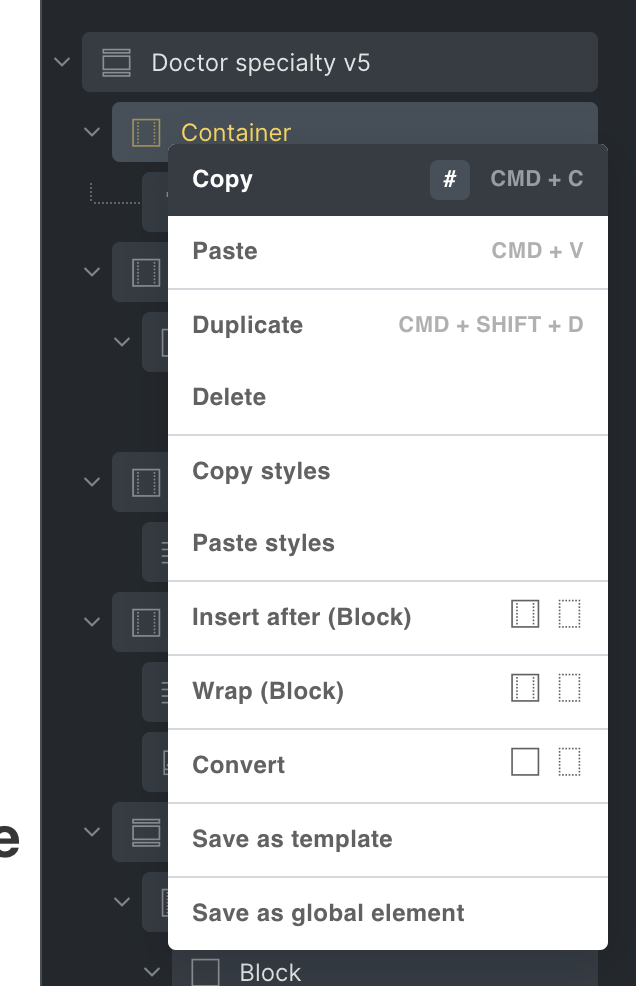The width and height of the screenshot is (636, 986).
Task: Collapse the Doctor specialty v5 section
Action: click(62, 62)
